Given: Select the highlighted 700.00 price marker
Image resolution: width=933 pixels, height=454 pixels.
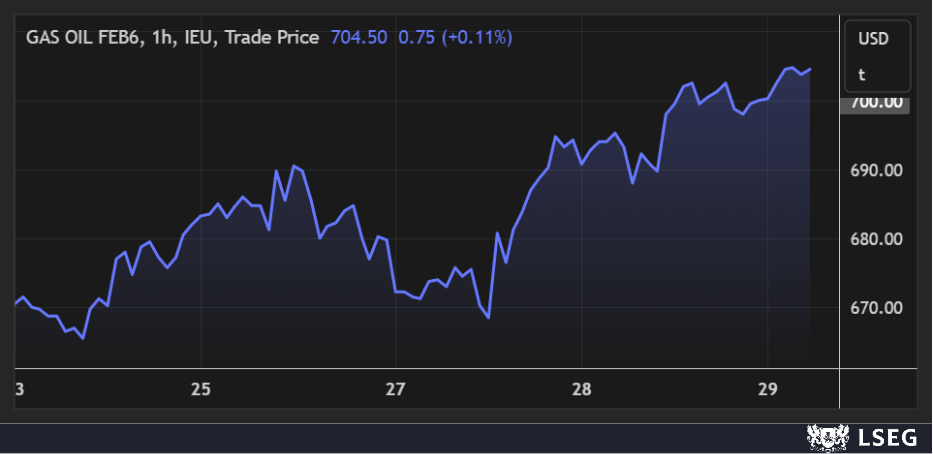Looking at the screenshot, I should click(876, 102).
